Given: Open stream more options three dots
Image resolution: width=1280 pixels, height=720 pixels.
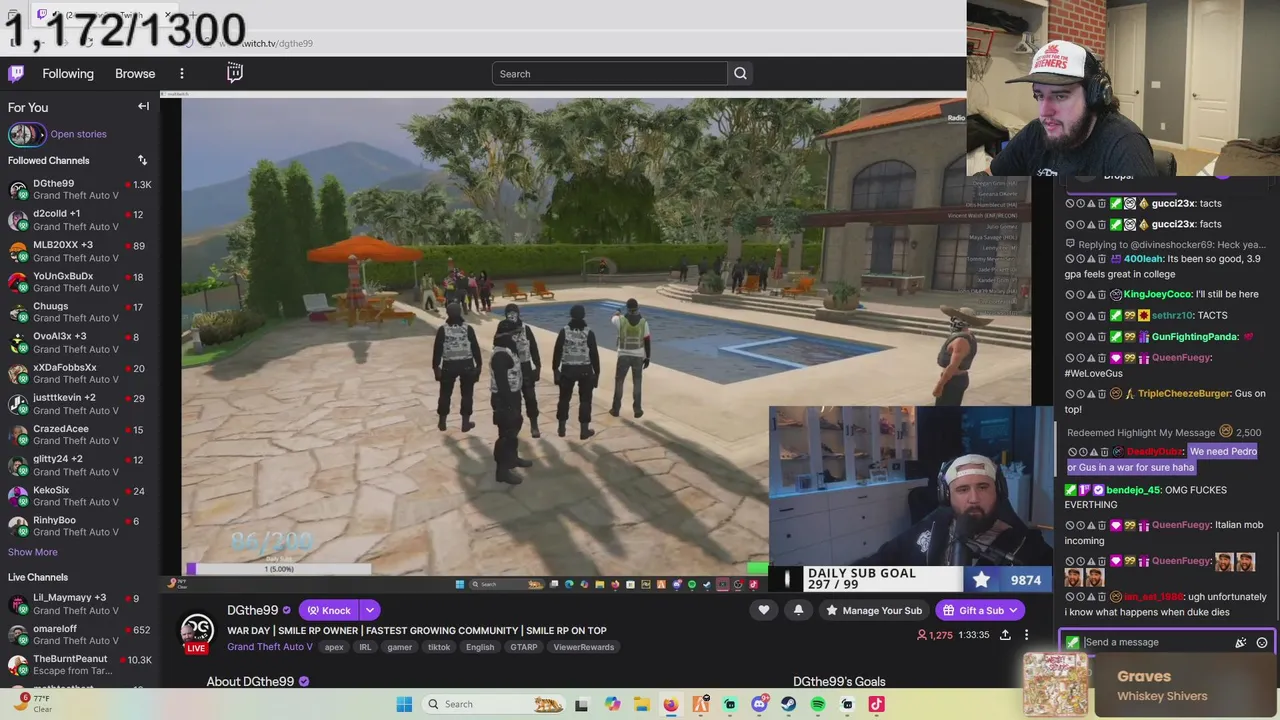Looking at the screenshot, I should pos(1026,635).
